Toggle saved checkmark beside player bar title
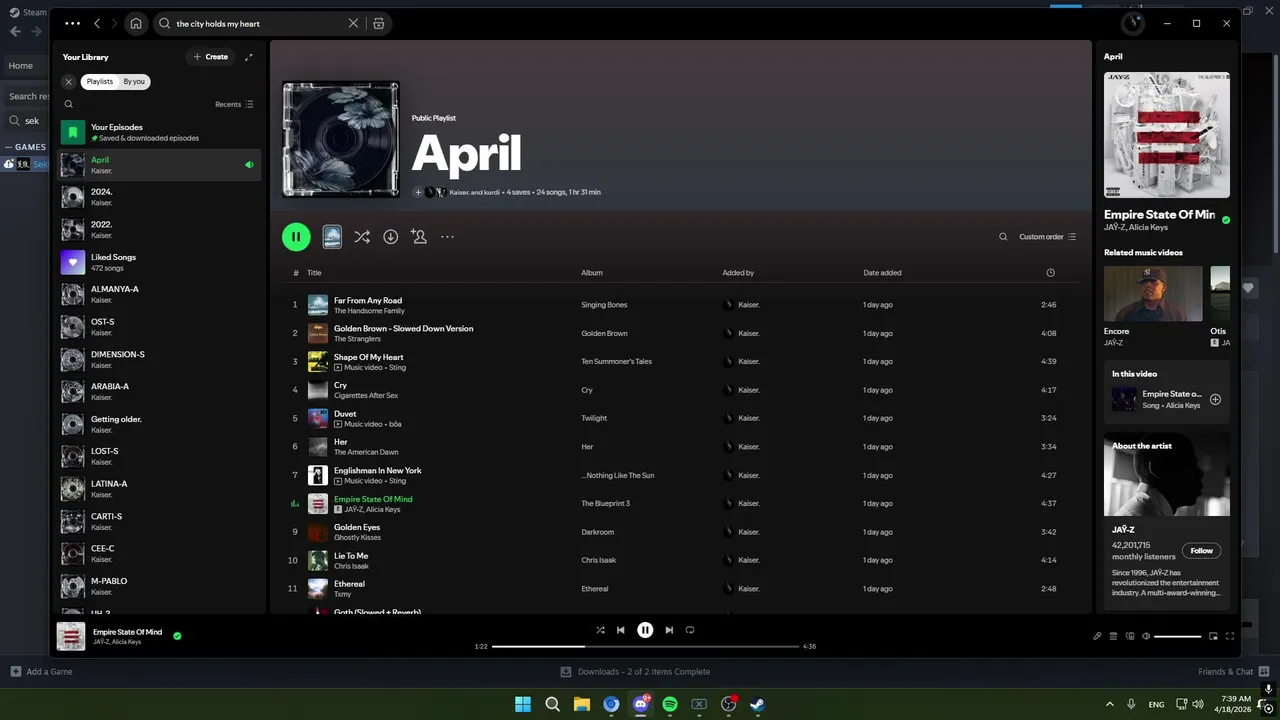This screenshot has height=720, width=1280. click(177, 635)
